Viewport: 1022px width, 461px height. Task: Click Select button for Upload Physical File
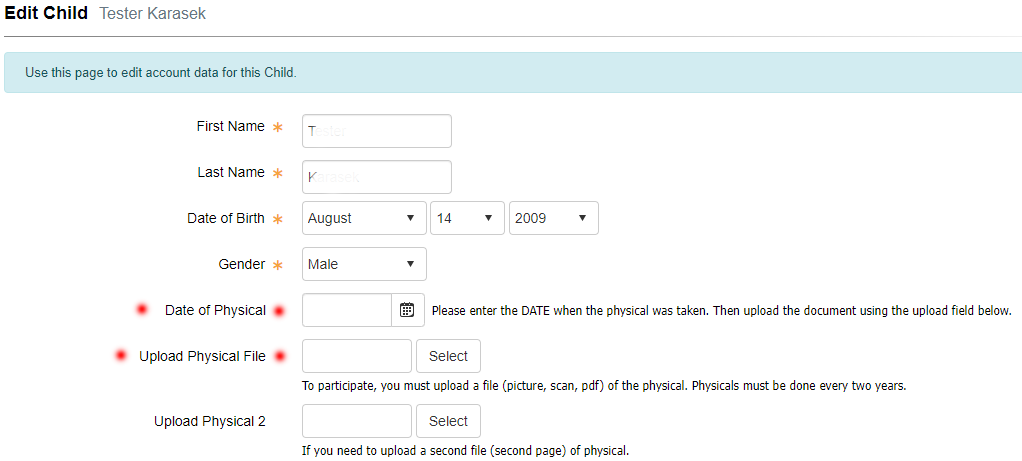pos(448,356)
